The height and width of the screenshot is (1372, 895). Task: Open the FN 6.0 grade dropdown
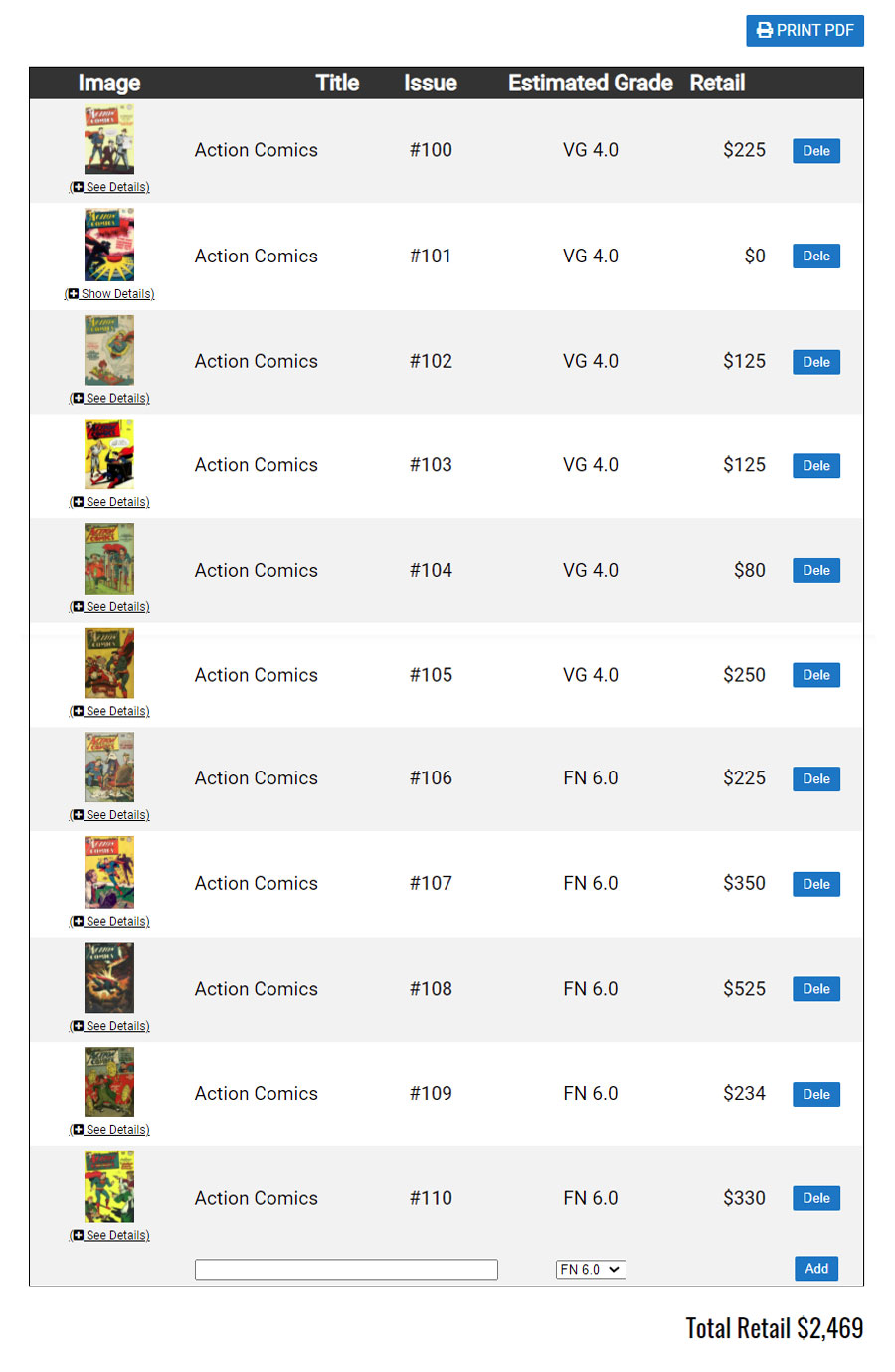pyautogui.click(x=591, y=1269)
